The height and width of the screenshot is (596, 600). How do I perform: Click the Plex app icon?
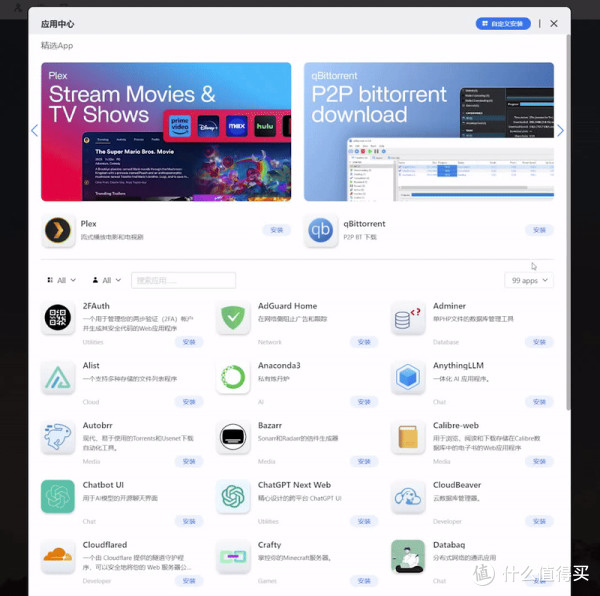point(58,231)
